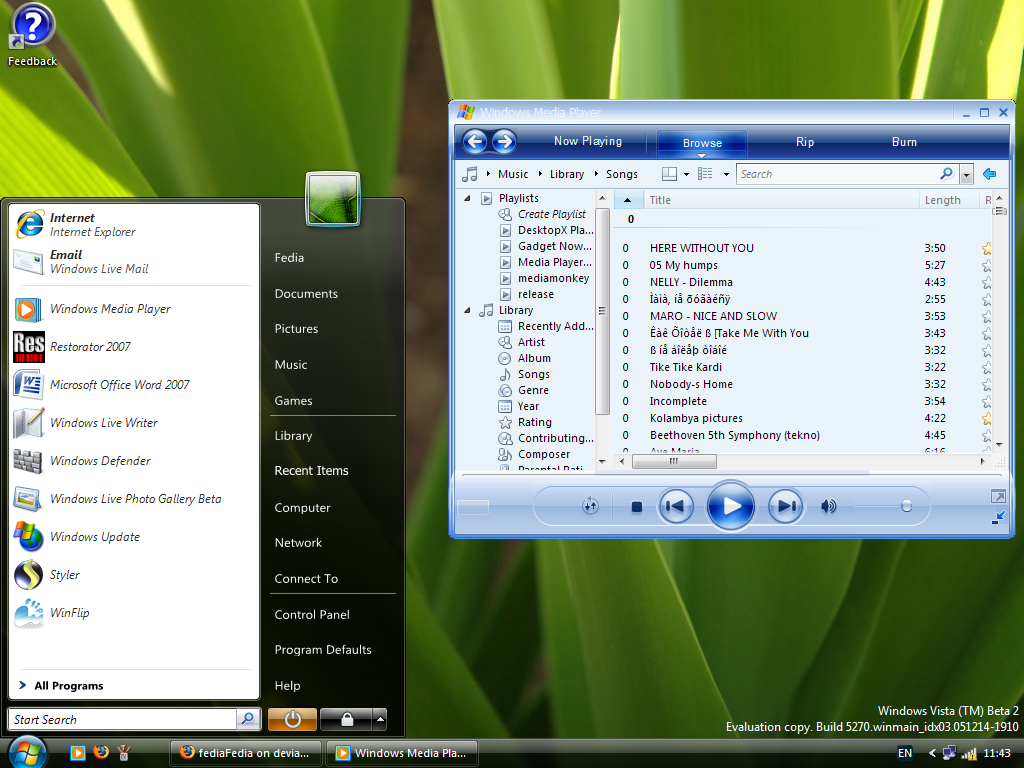This screenshot has width=1024, height=768.
Task: Select Rating in the Library tree
Action: (x=534, y=423)
